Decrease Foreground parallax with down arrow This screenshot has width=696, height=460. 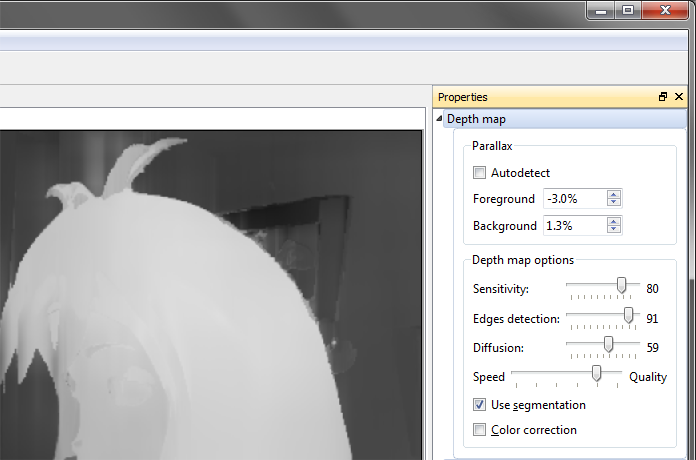pos(614,202)
